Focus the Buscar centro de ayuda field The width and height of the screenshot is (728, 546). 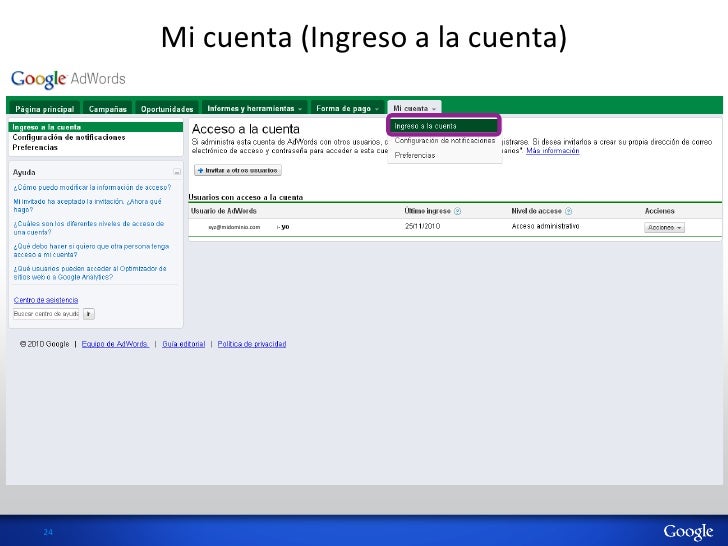(46, 314)
